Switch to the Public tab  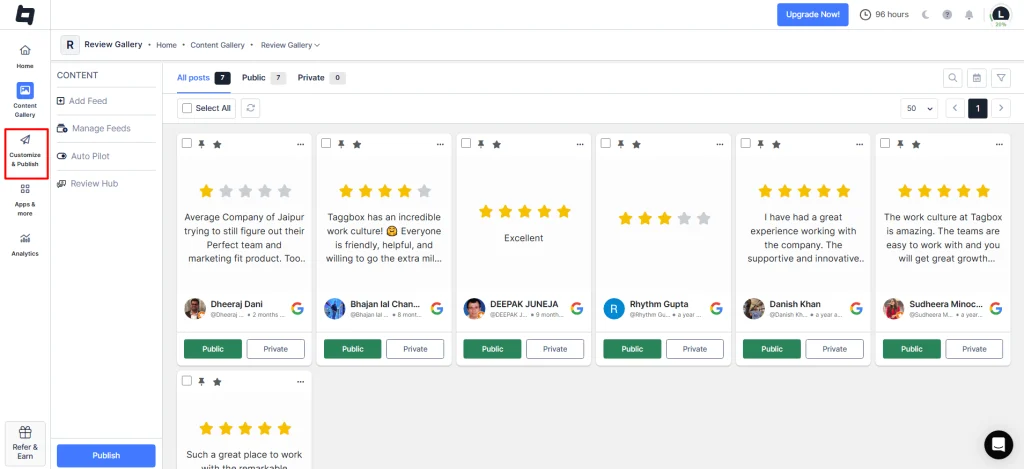[x=264, y=78]
